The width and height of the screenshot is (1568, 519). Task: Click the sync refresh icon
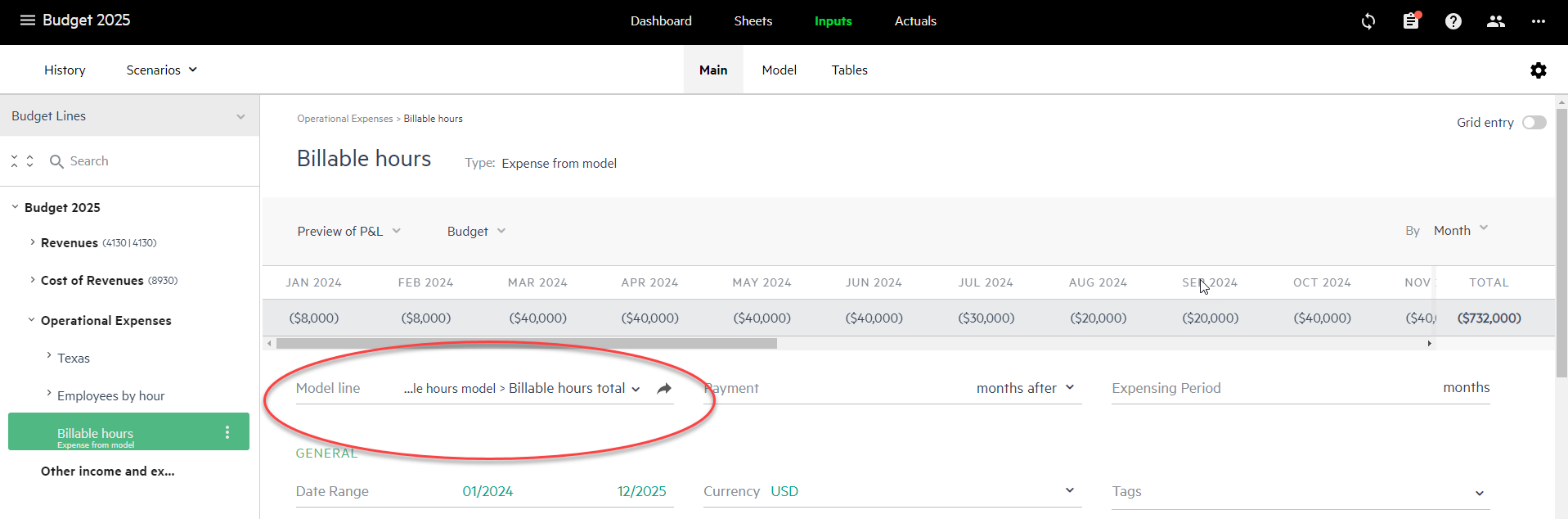pyautogui.click(x=1368, y=21)
